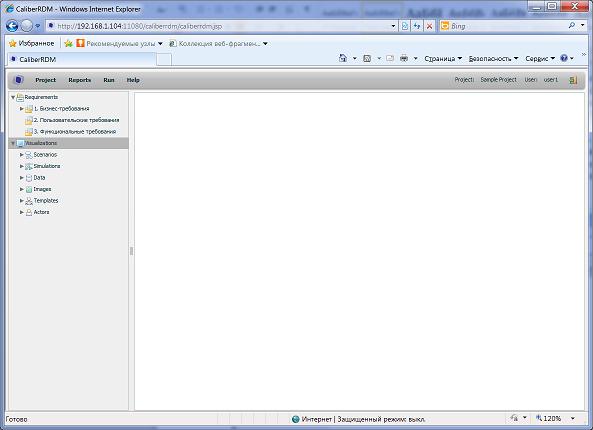Click the 2. Пользовательские требования folder icon
Image resolution: width=593 pixels, height=430 pixels.
(x=29, y=121)
